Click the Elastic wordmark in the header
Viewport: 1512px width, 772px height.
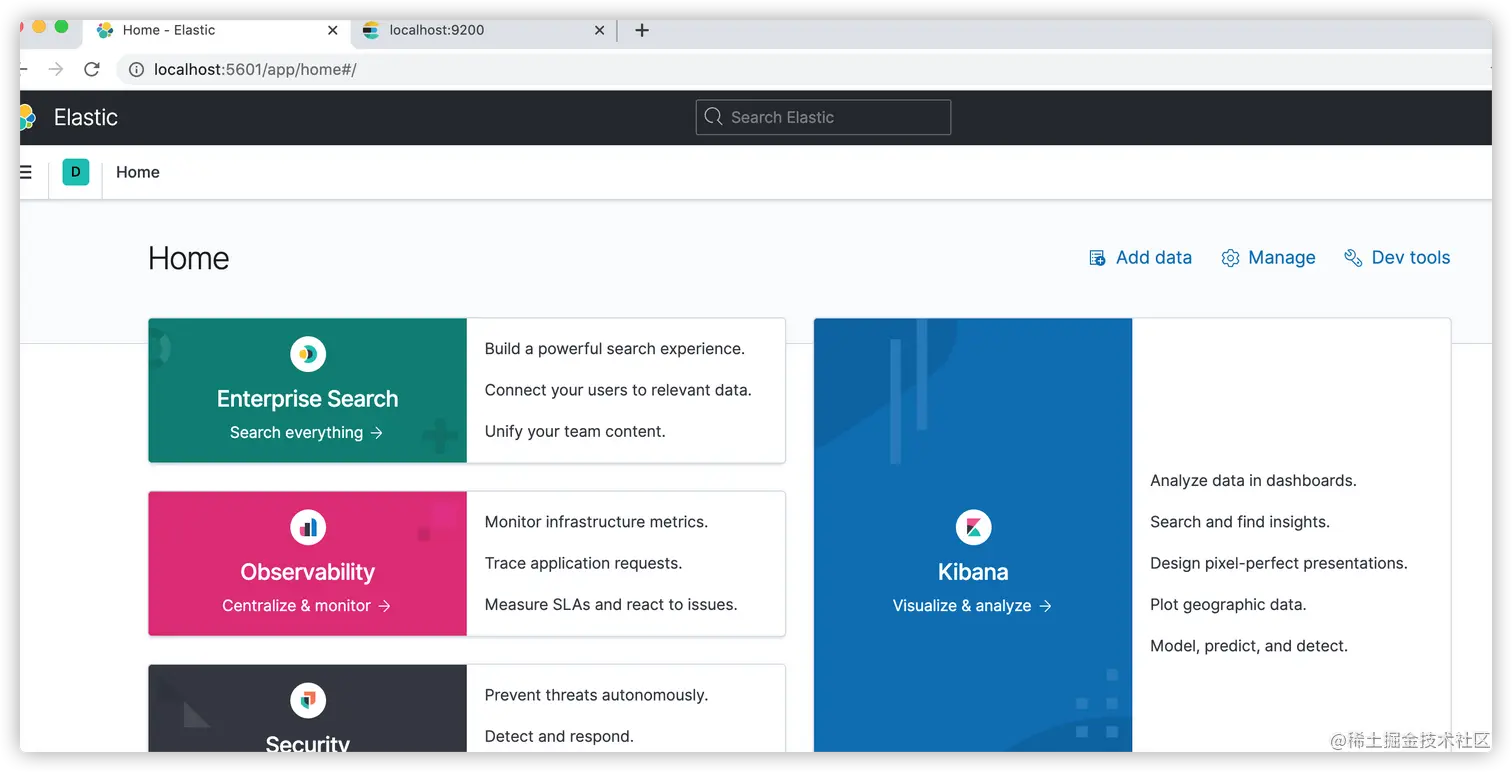(x=86, y=117)
